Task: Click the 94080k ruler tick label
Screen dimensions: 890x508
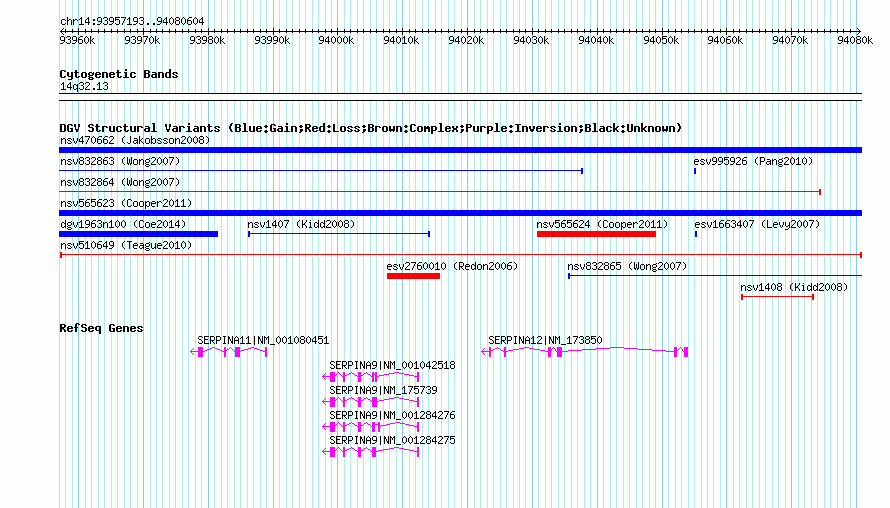Action: coord(855,40)
